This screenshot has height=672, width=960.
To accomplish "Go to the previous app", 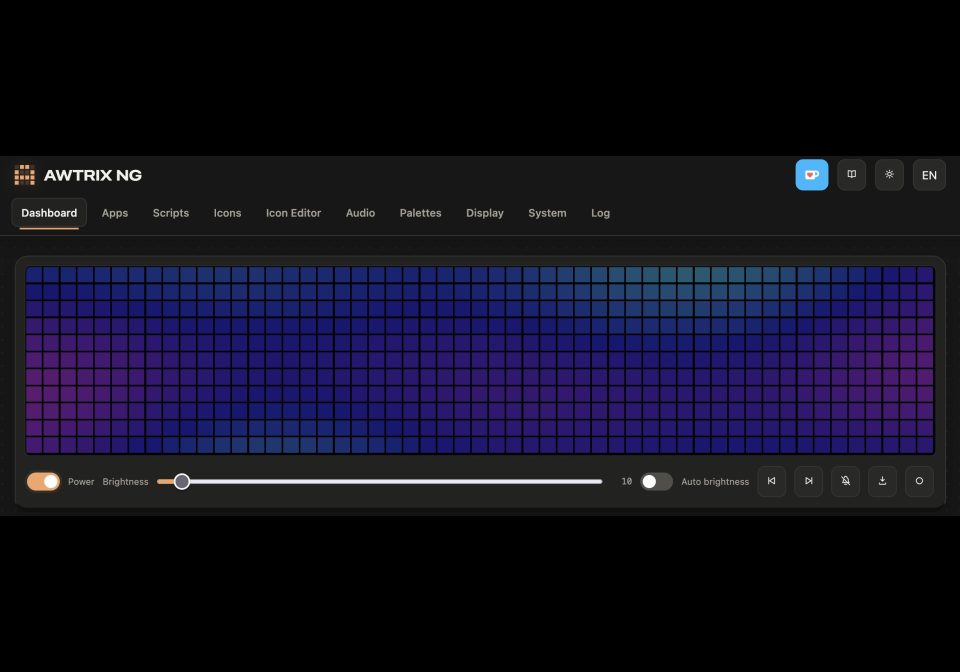I will click(x=771, y=481).
